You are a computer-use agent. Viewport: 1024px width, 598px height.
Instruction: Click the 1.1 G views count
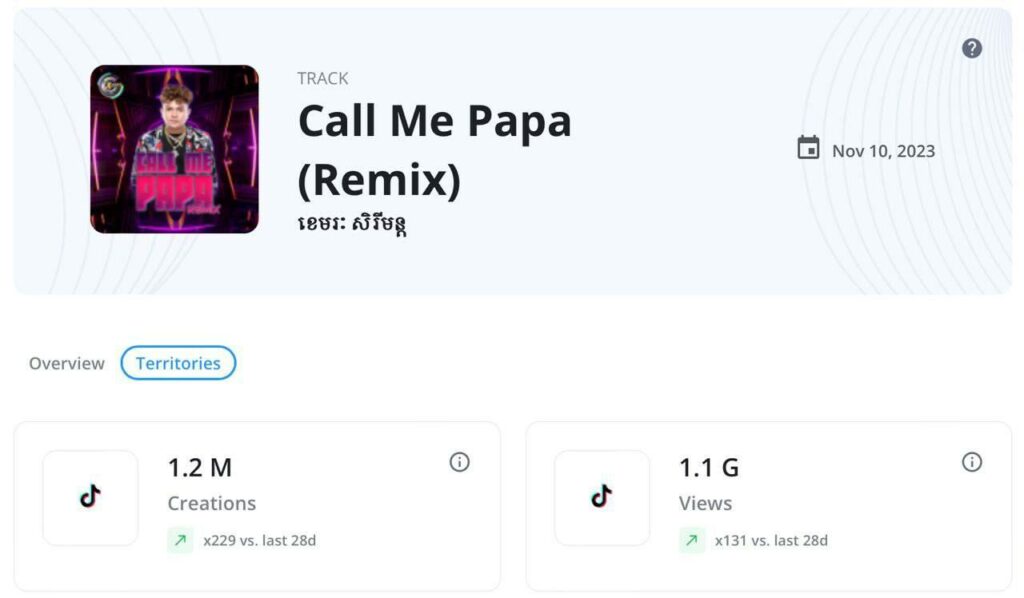click(709, 467)
